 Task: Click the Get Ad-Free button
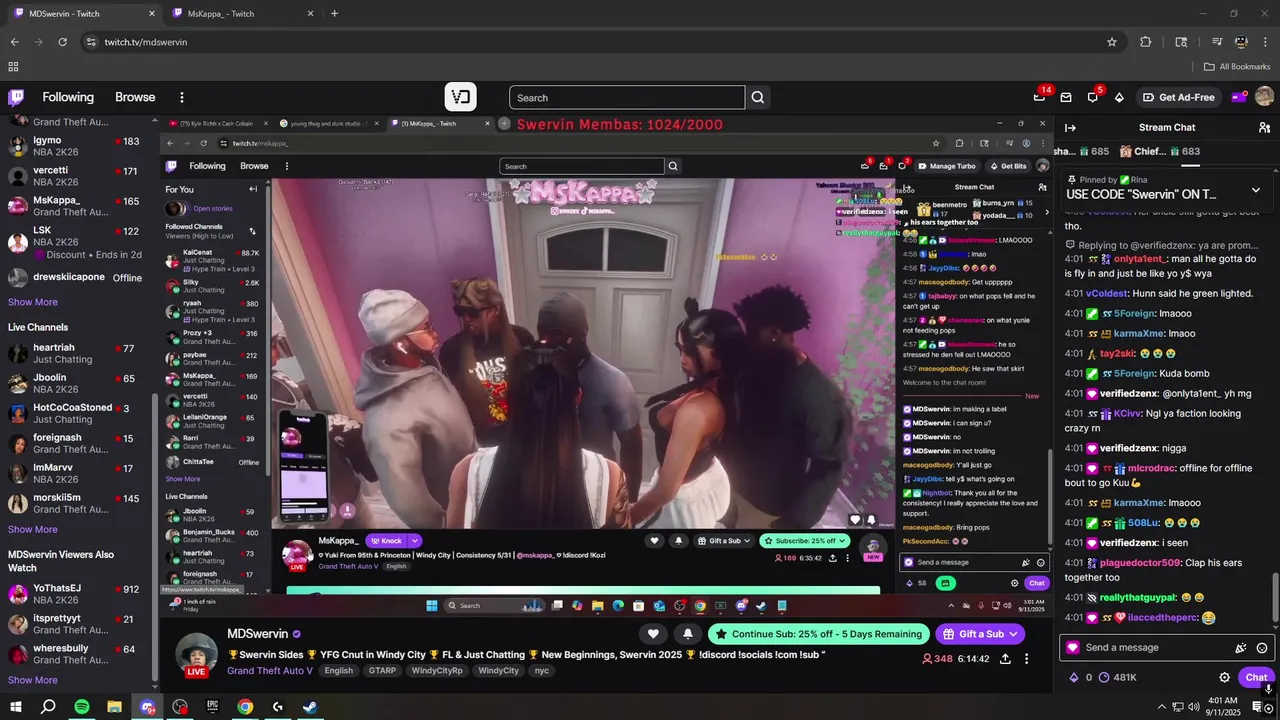(1179, 97)
